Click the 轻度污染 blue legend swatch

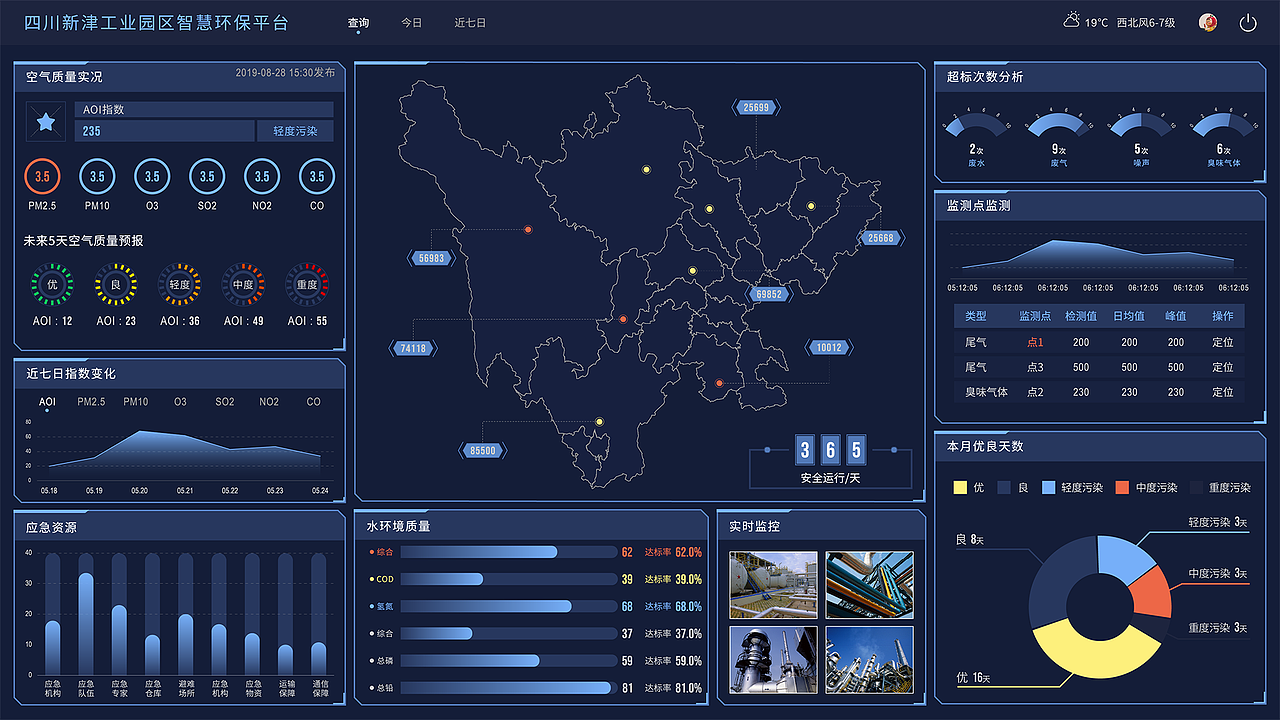click(x=1049, y=487)
